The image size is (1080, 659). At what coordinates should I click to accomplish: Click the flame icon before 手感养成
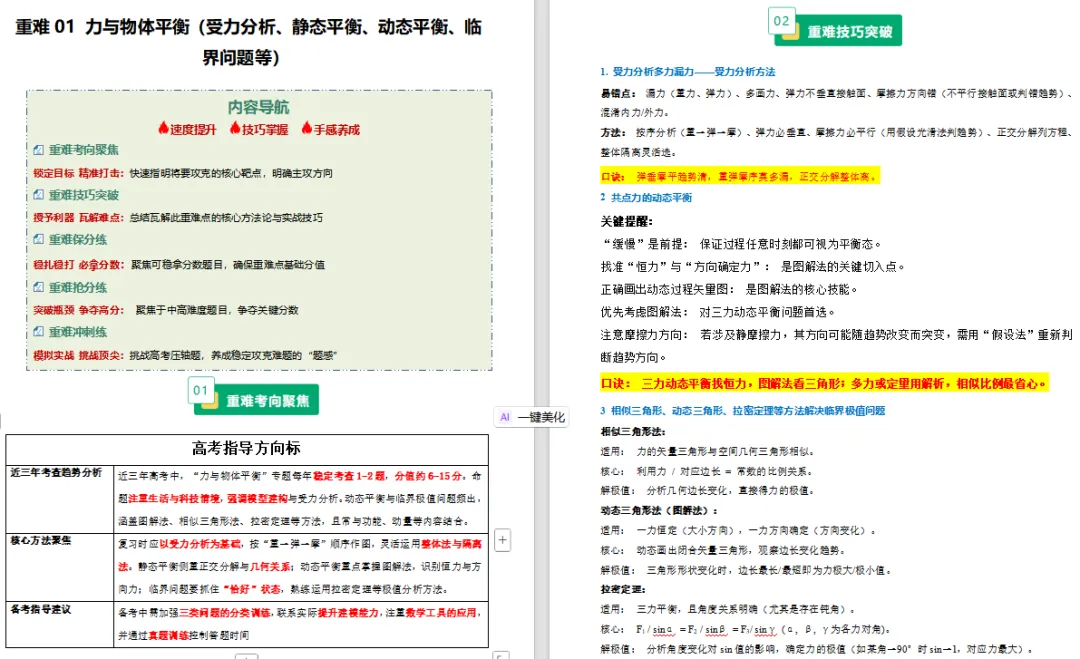pyautogui.click(x=307, y=128)
